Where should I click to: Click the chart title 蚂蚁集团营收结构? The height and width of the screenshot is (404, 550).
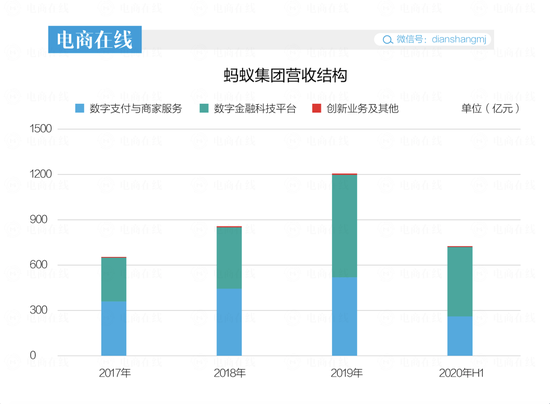point(286,75)
